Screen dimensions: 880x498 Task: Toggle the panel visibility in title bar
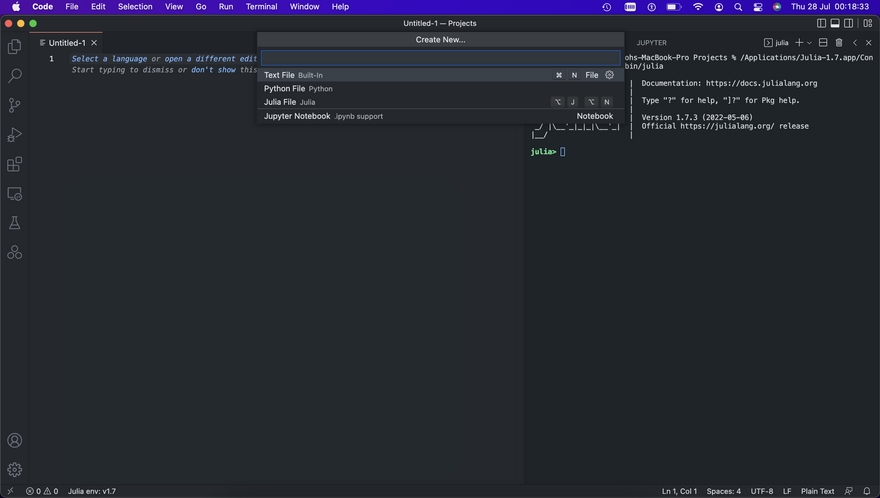(x=835, y=23)
